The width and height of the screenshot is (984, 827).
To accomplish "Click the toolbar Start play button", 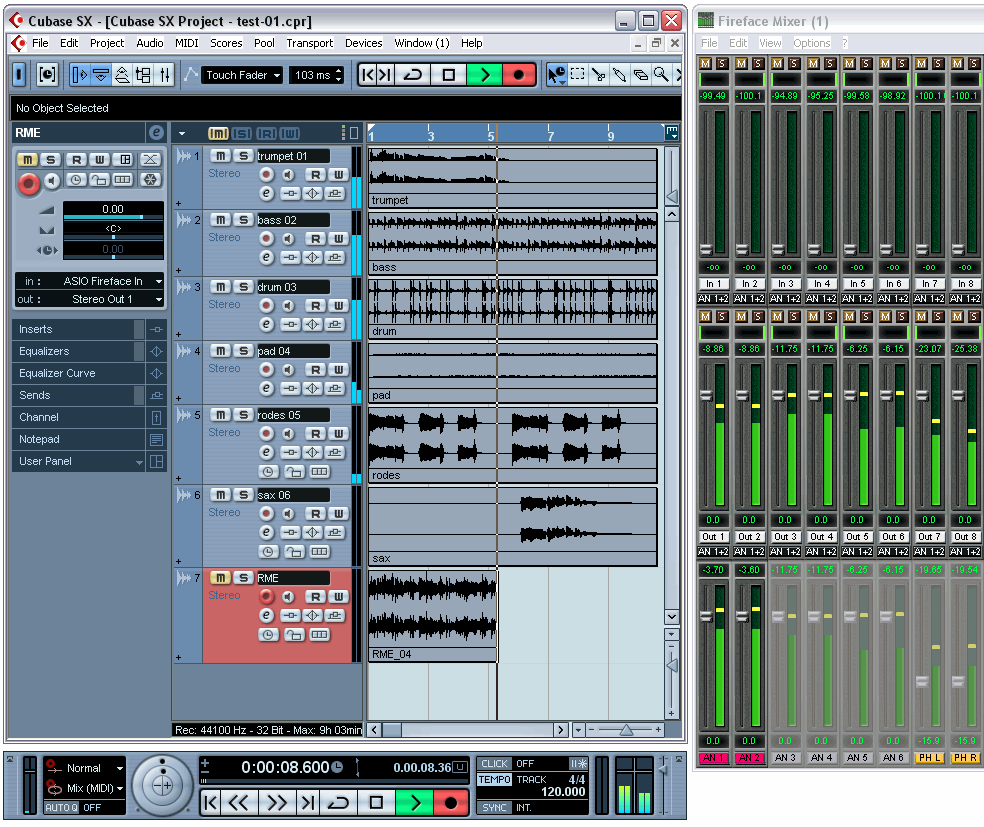I will click(x=484, y=75).
